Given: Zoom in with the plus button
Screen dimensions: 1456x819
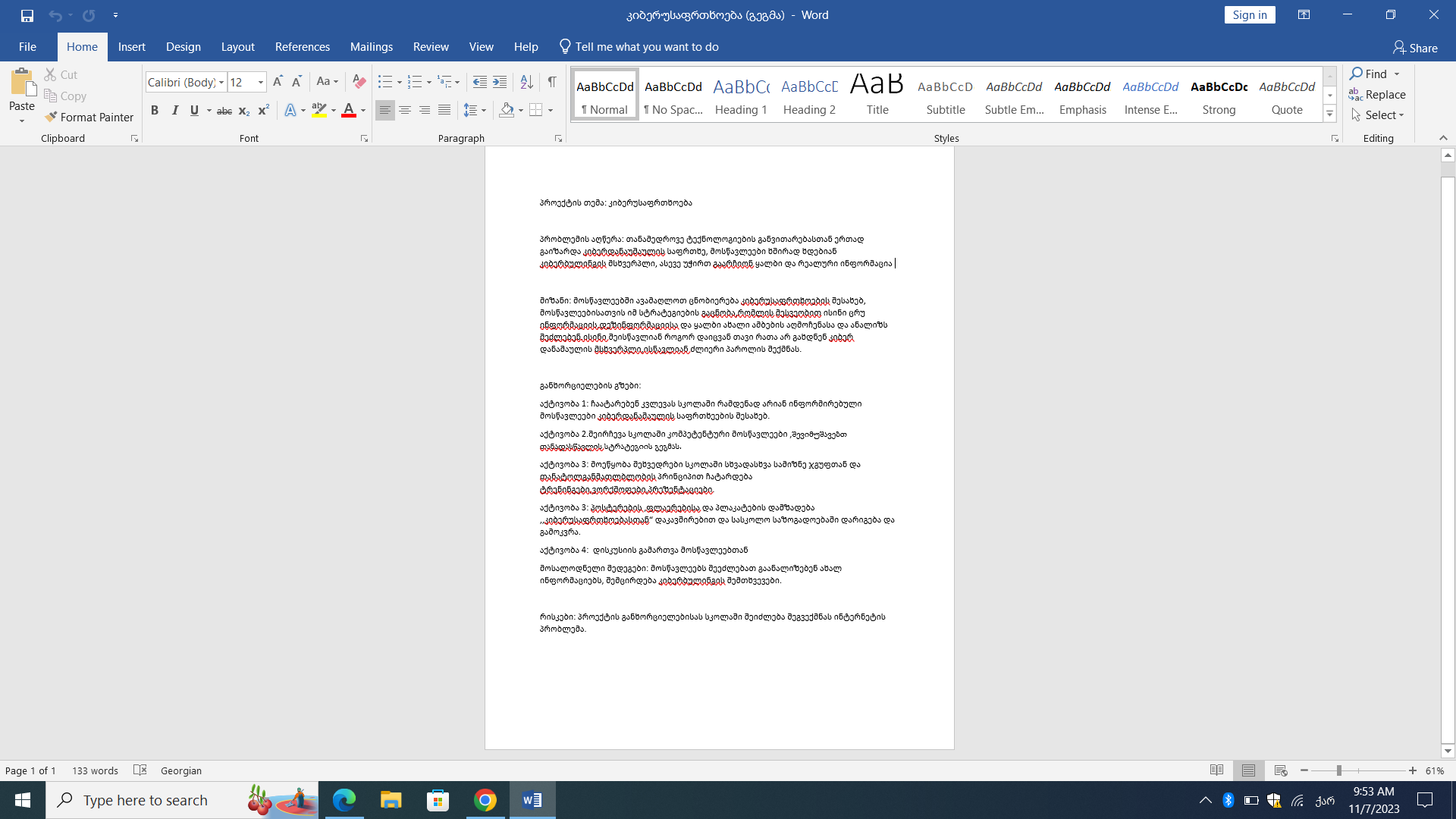Looking at the screenshot, I should (1413, 770).
